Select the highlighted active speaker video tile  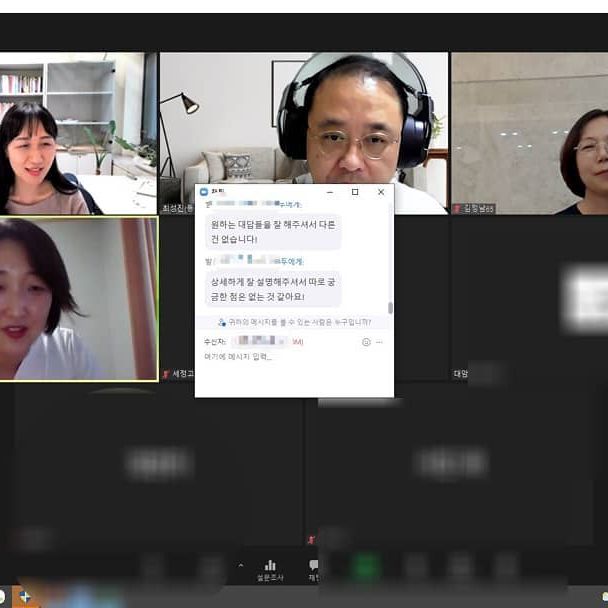(x=78, y=299)
